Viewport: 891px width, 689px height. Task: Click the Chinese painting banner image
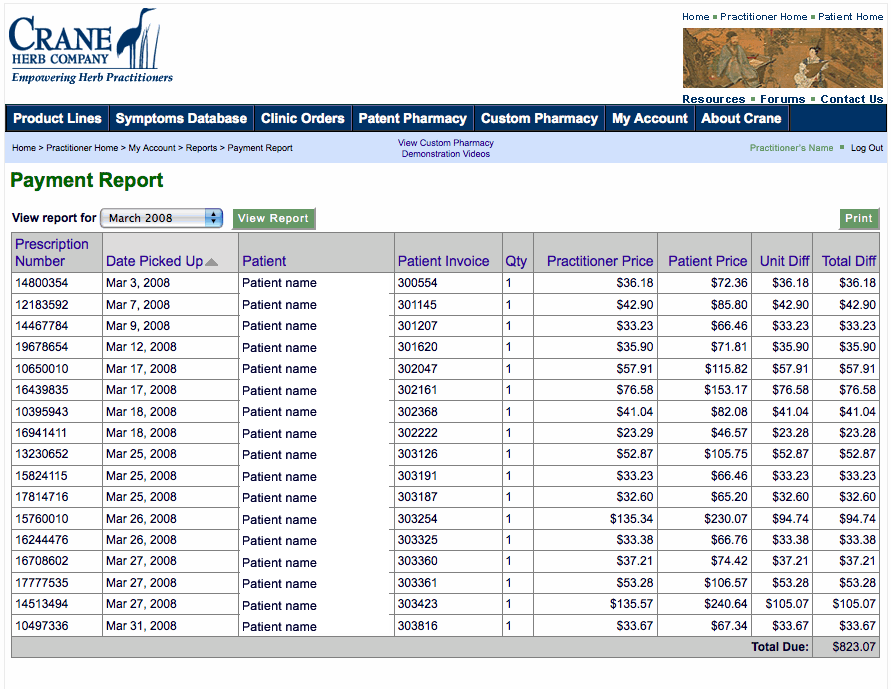point(782,58)
